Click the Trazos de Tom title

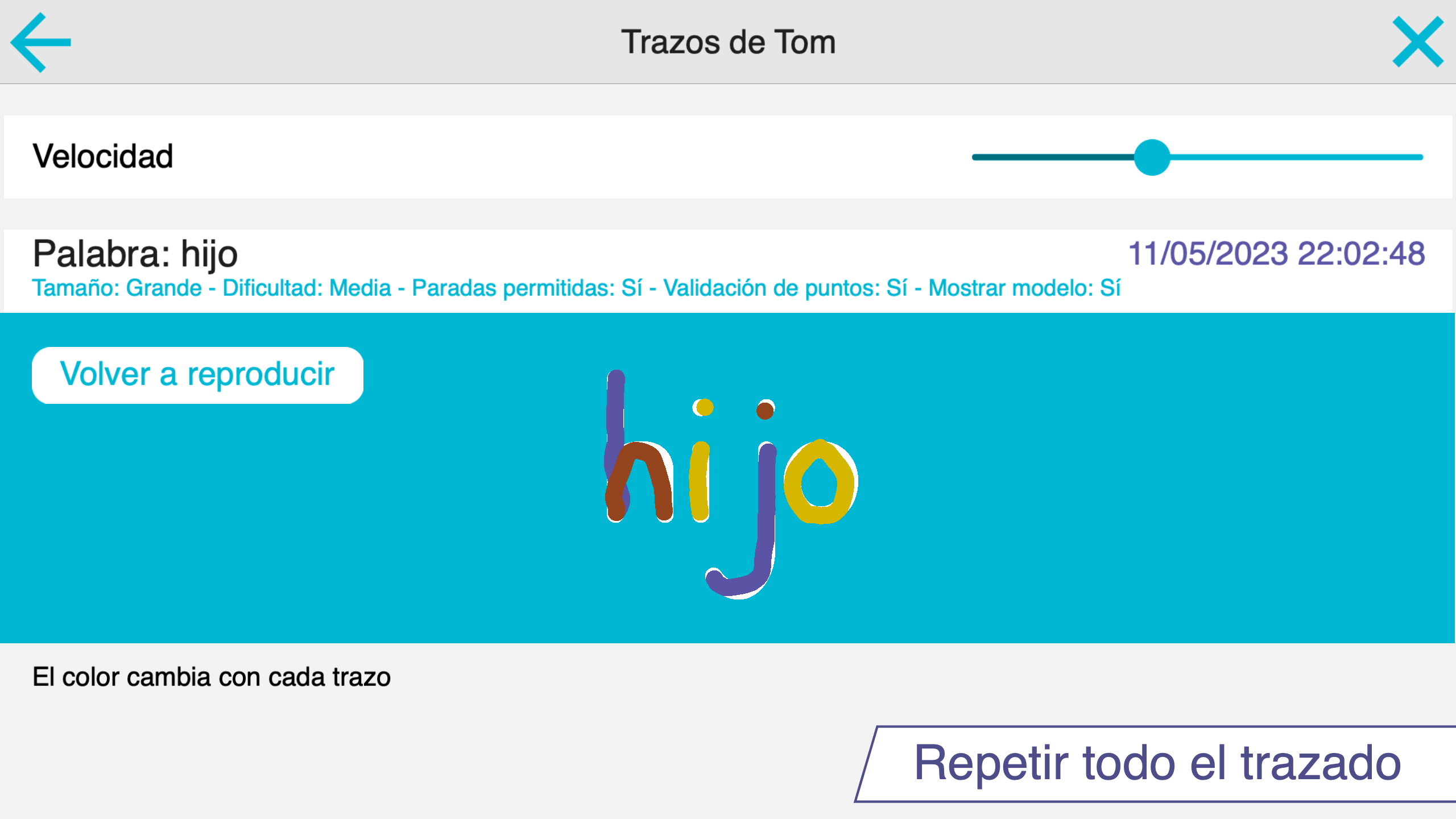coord(728,42)
